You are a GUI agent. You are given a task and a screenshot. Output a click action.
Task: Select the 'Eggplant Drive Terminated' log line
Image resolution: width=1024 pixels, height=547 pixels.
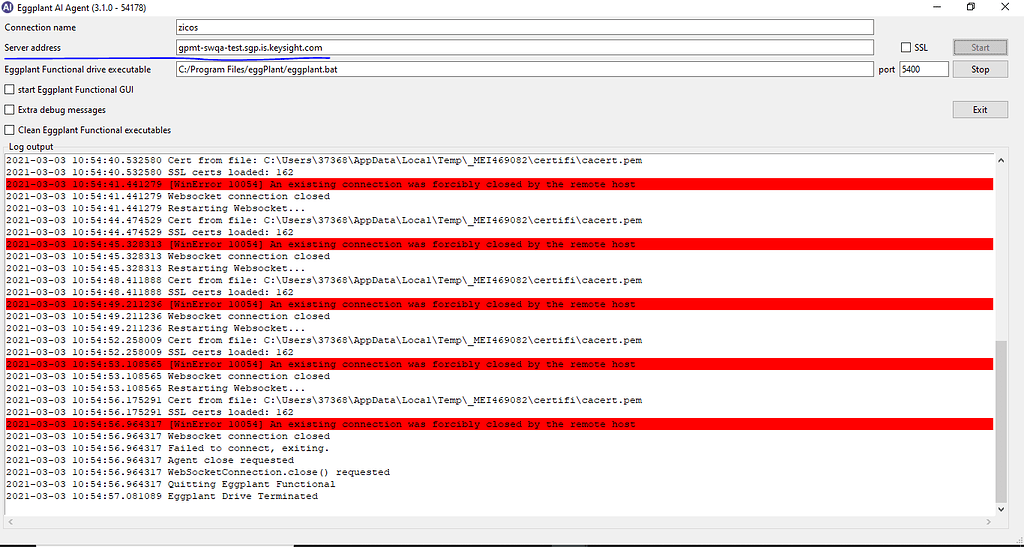243,496
